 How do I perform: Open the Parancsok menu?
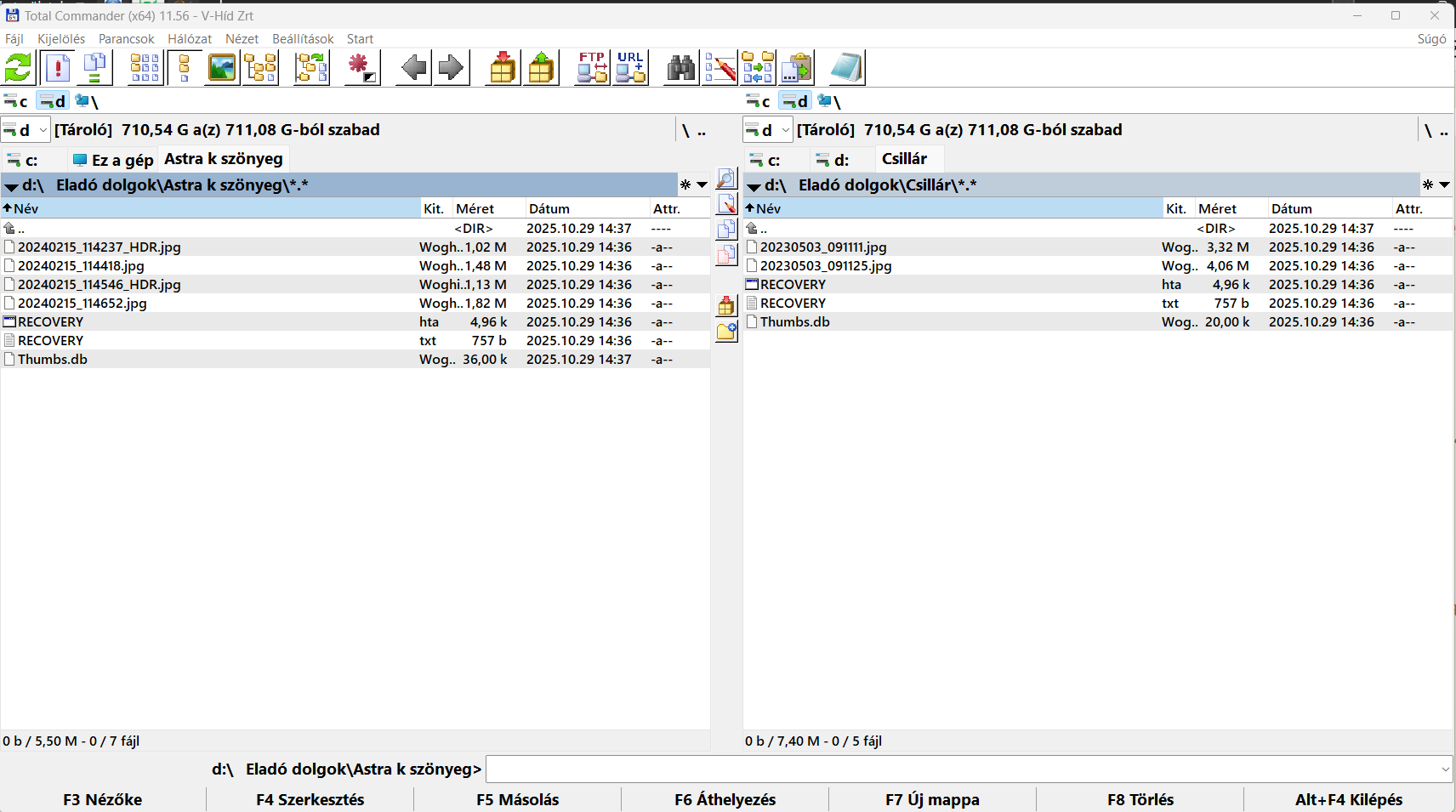pos(126,39)
